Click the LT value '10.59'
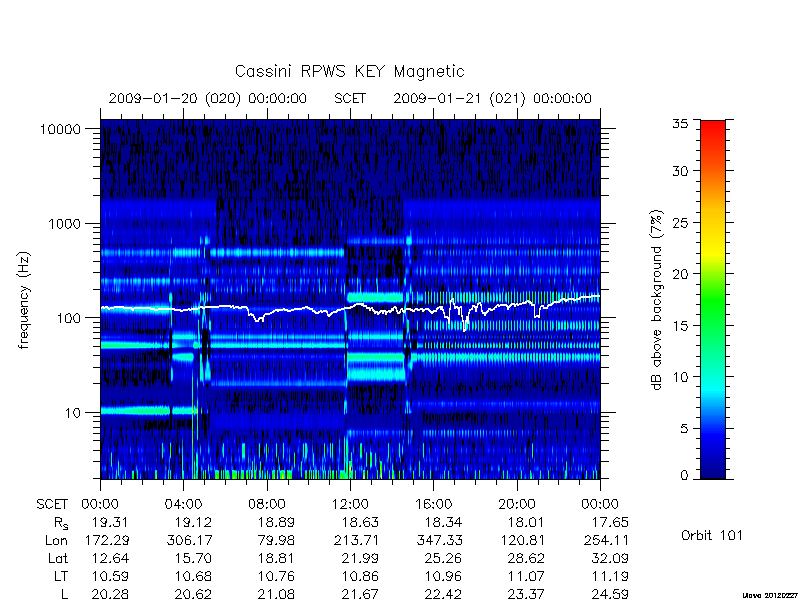 click(x=110, y=577)
